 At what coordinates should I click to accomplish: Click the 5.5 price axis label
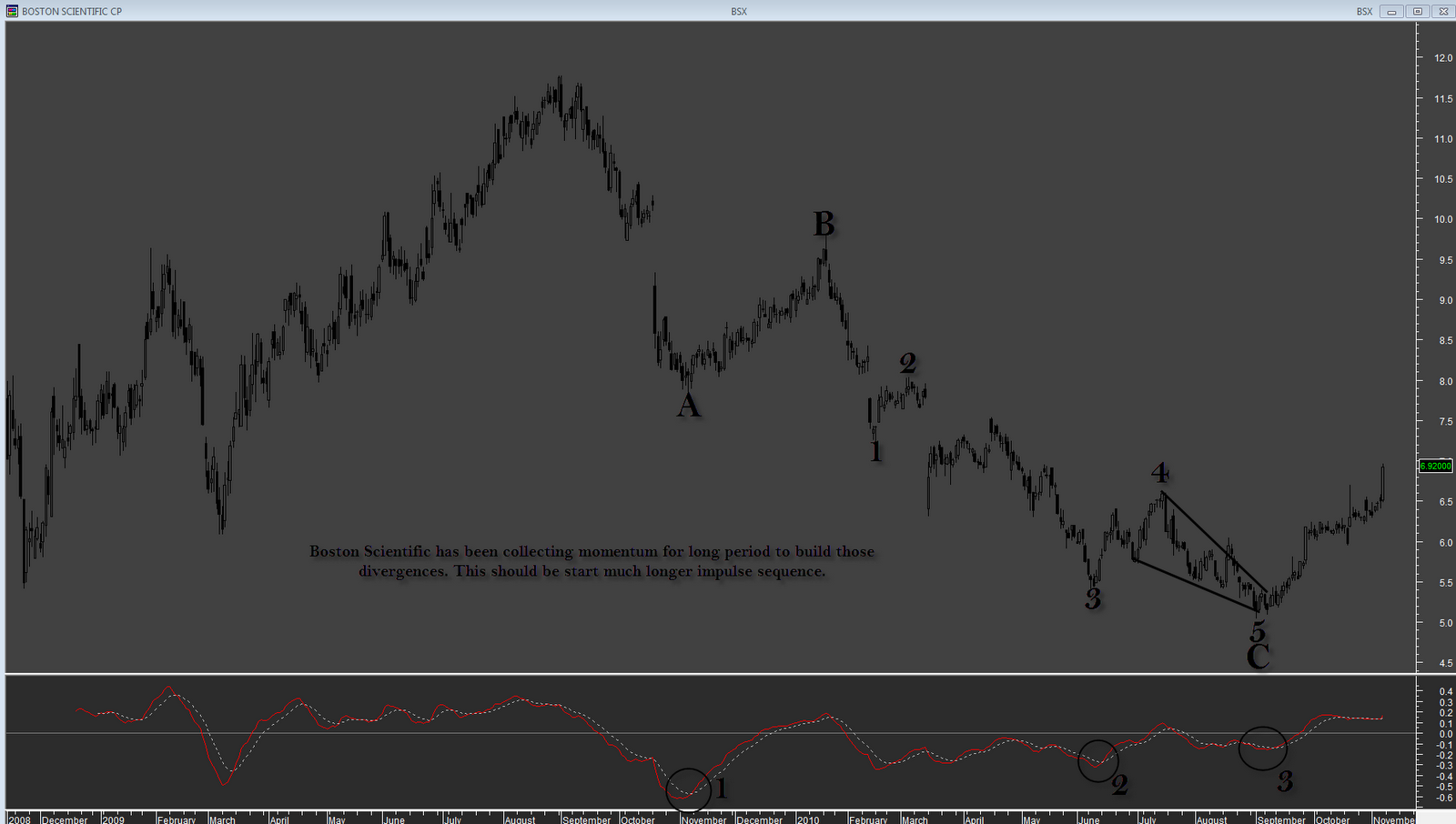(x=1445, y=583)
